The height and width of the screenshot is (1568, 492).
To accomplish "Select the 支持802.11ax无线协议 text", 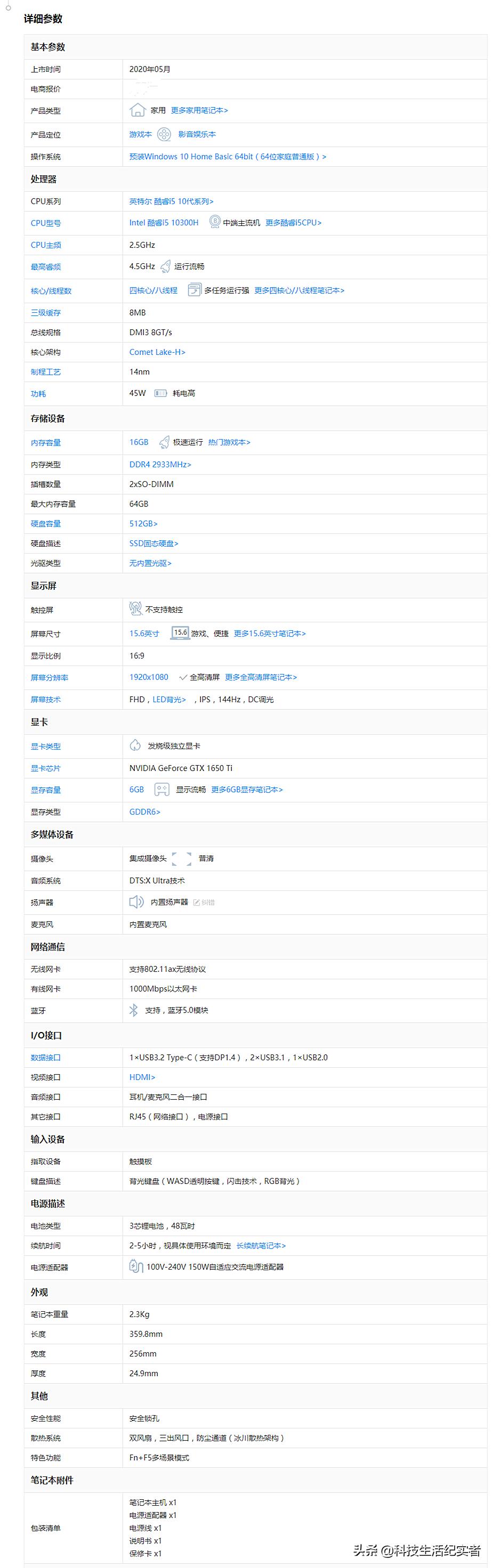I will [167, 970].
